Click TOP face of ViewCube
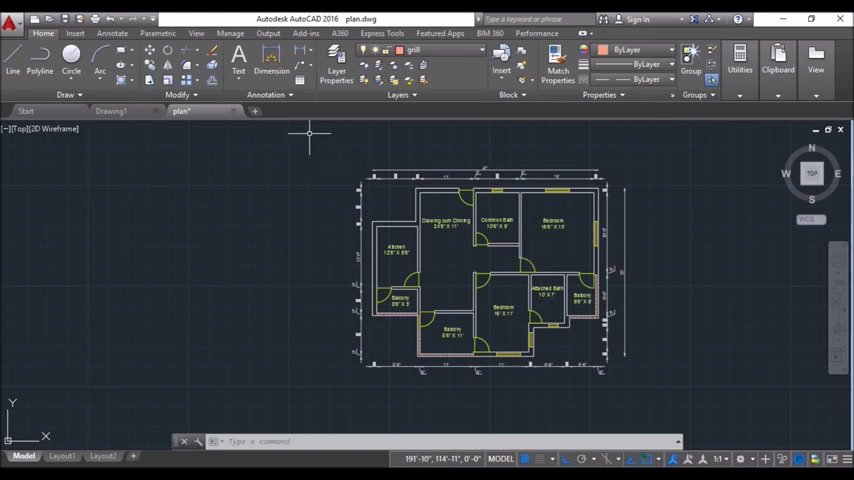The height and width of the screenshot is (480, 854). click(x=812, y=173)
